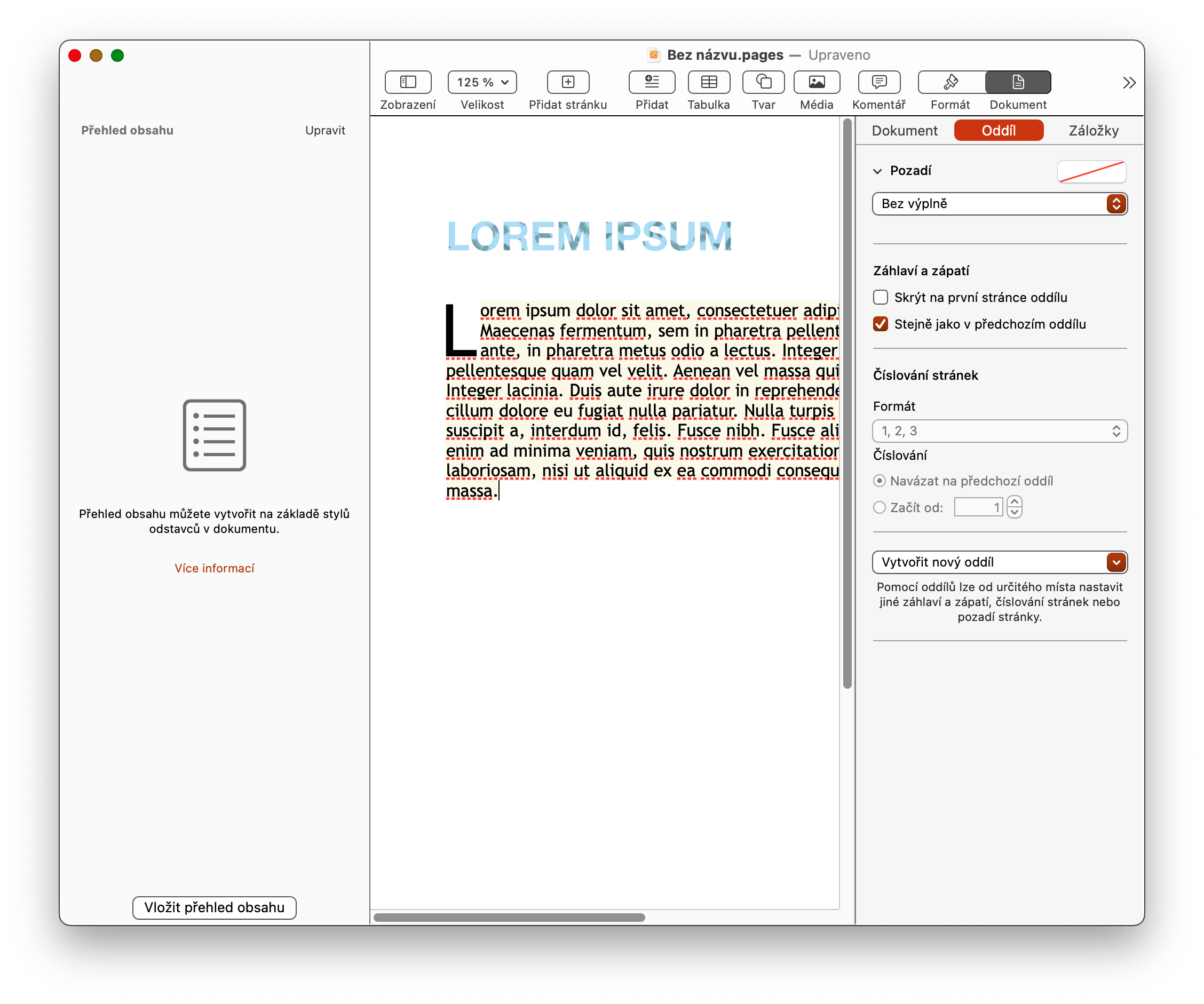Open the 125 % zoom dropdown

[481, 82]
